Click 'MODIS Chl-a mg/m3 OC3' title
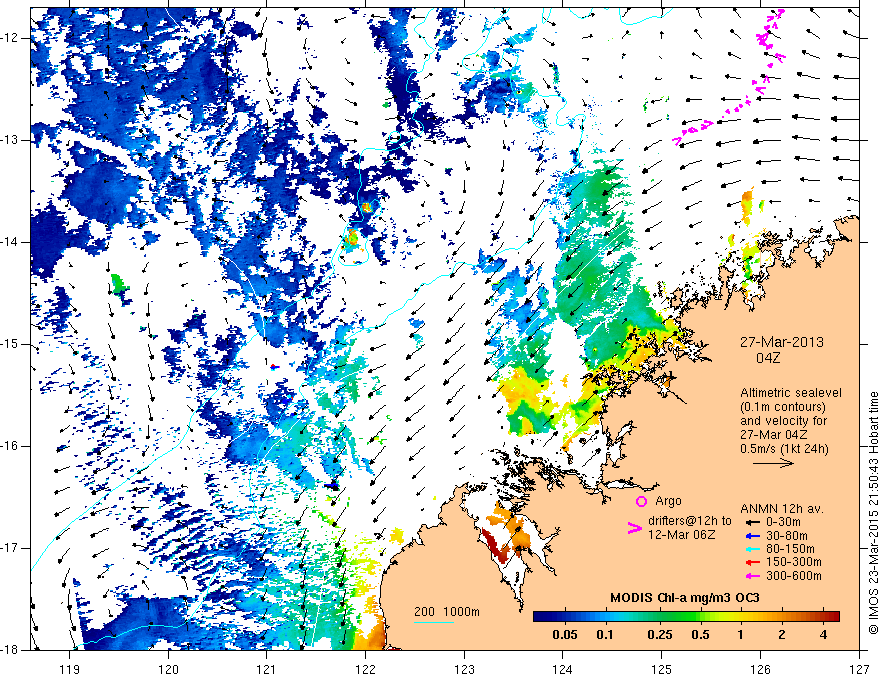Screen dimensions: 880x680 coord(685,598)
